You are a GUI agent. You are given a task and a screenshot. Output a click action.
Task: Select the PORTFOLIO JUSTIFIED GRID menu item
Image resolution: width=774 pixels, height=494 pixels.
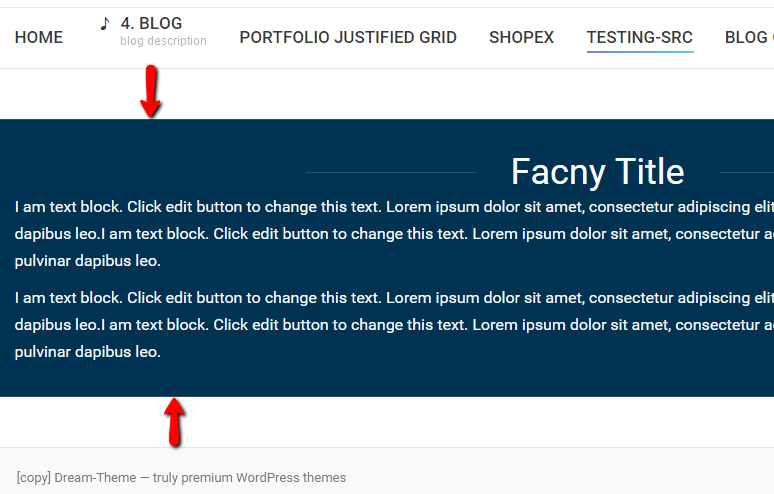click(x=348, y=38)
